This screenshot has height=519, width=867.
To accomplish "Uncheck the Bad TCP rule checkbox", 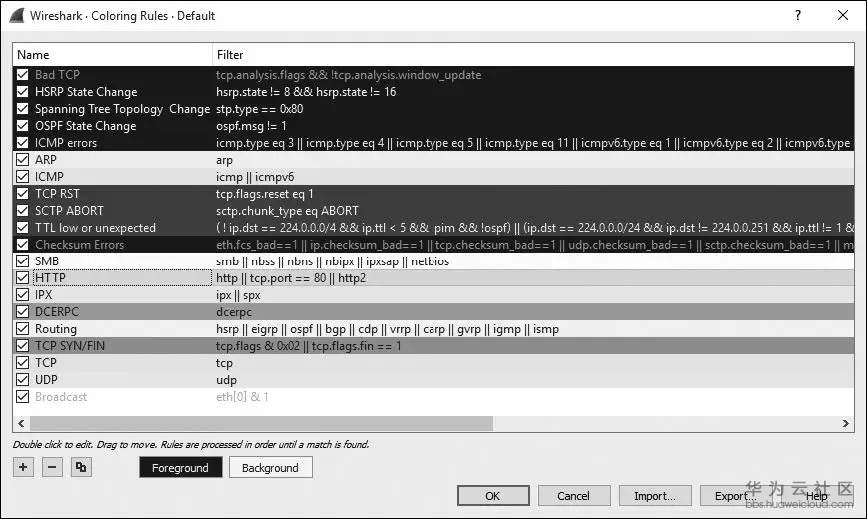I will (x=23, y=75).
